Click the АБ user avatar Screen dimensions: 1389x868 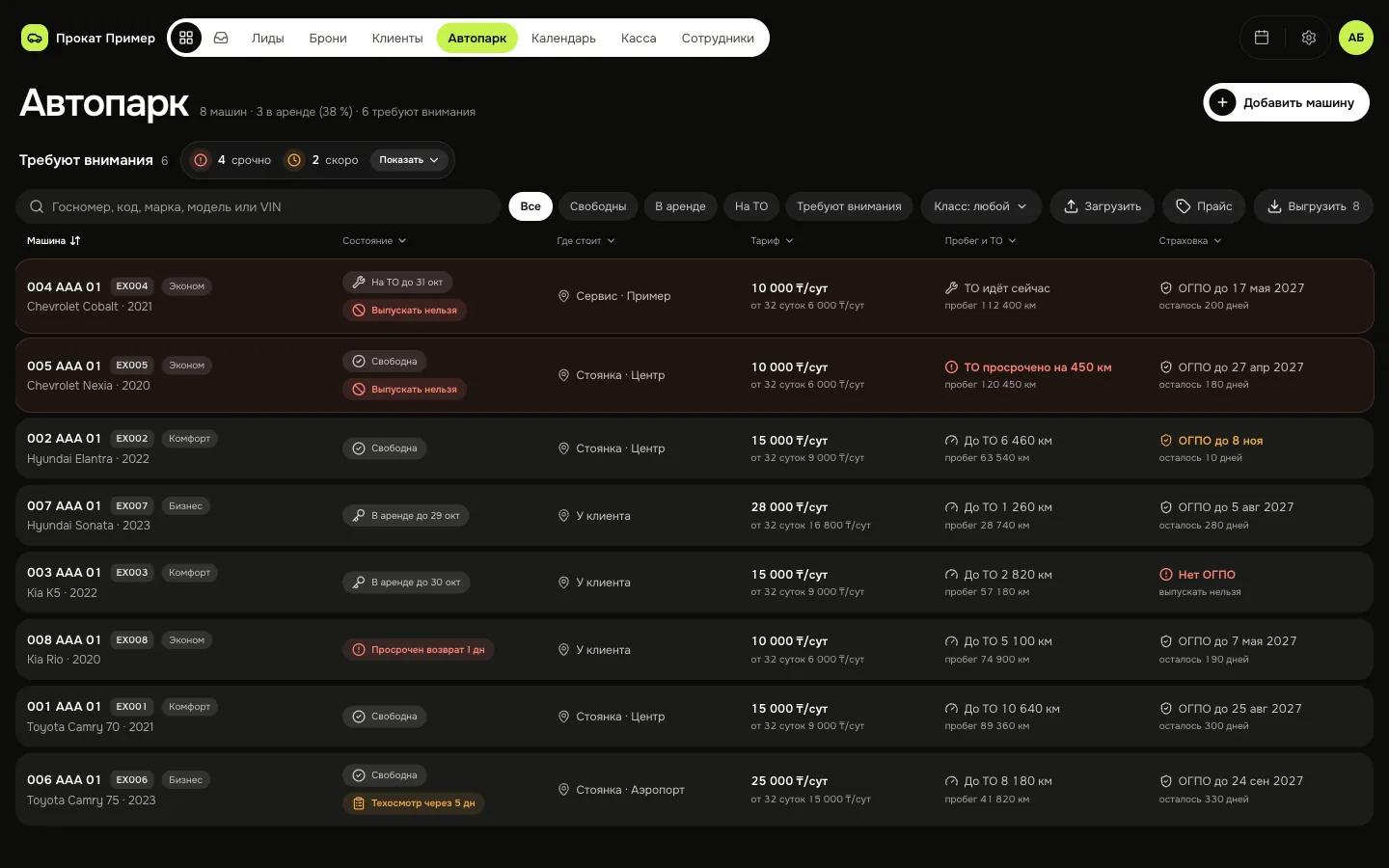[1355, 38]
